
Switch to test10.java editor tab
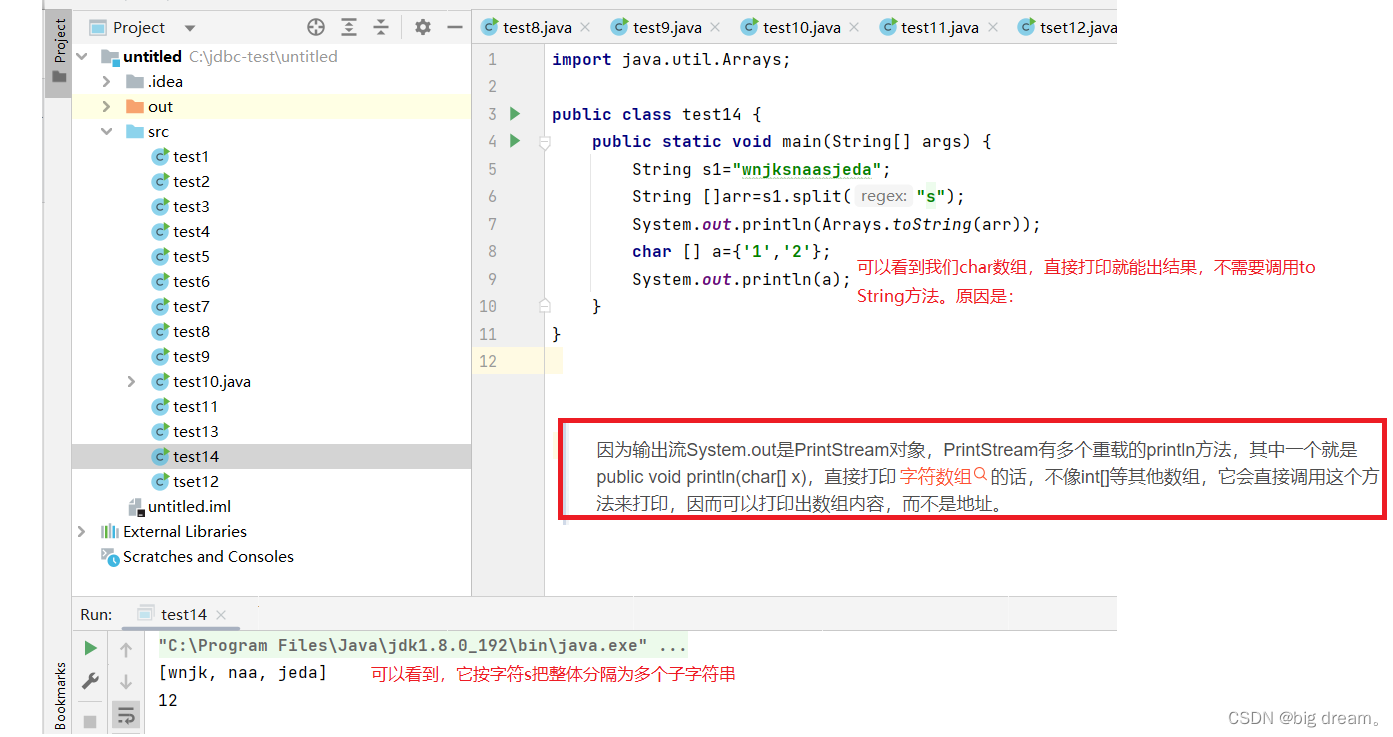[801, 28]
